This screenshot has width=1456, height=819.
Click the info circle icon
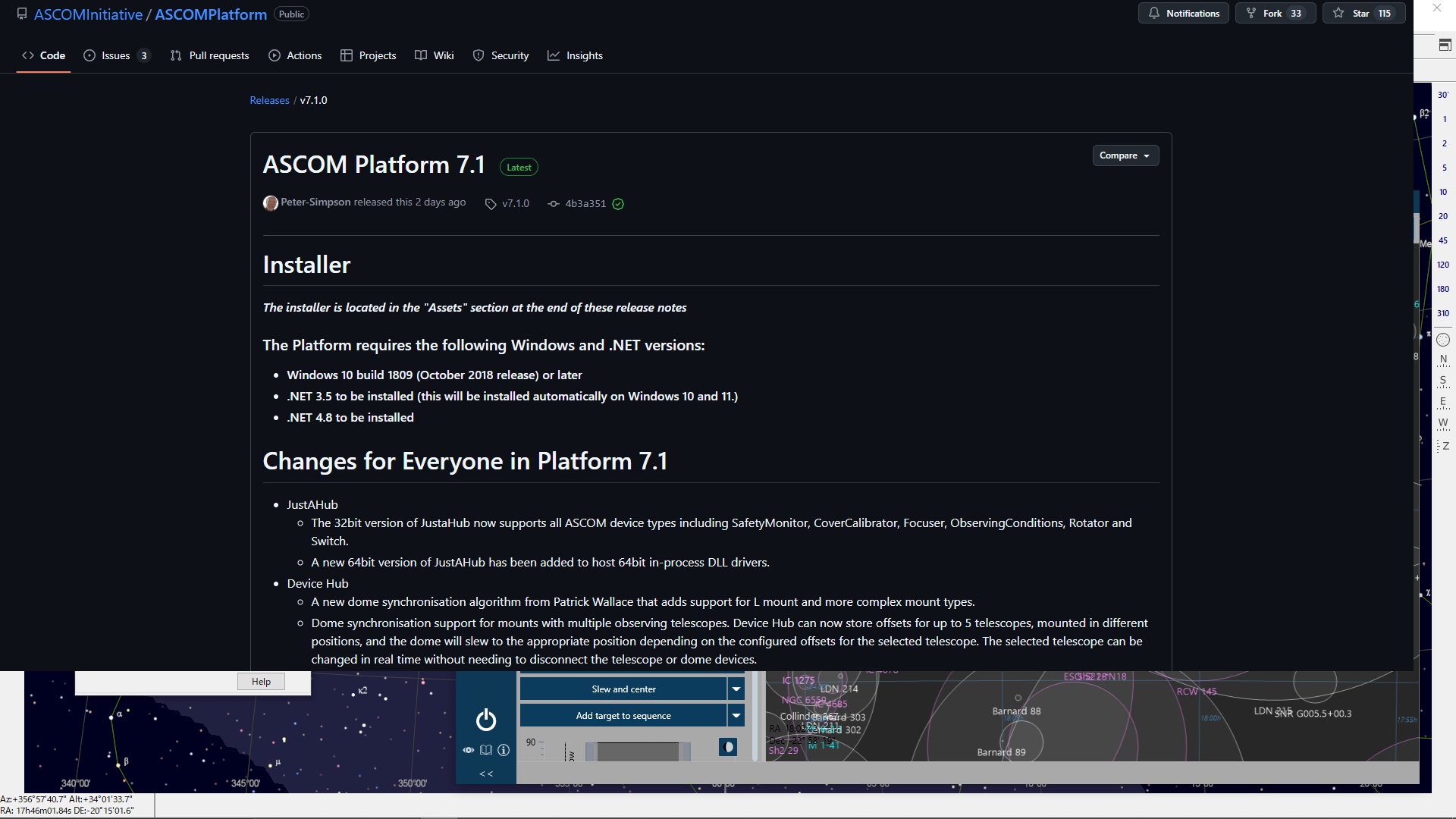(504, 750)
